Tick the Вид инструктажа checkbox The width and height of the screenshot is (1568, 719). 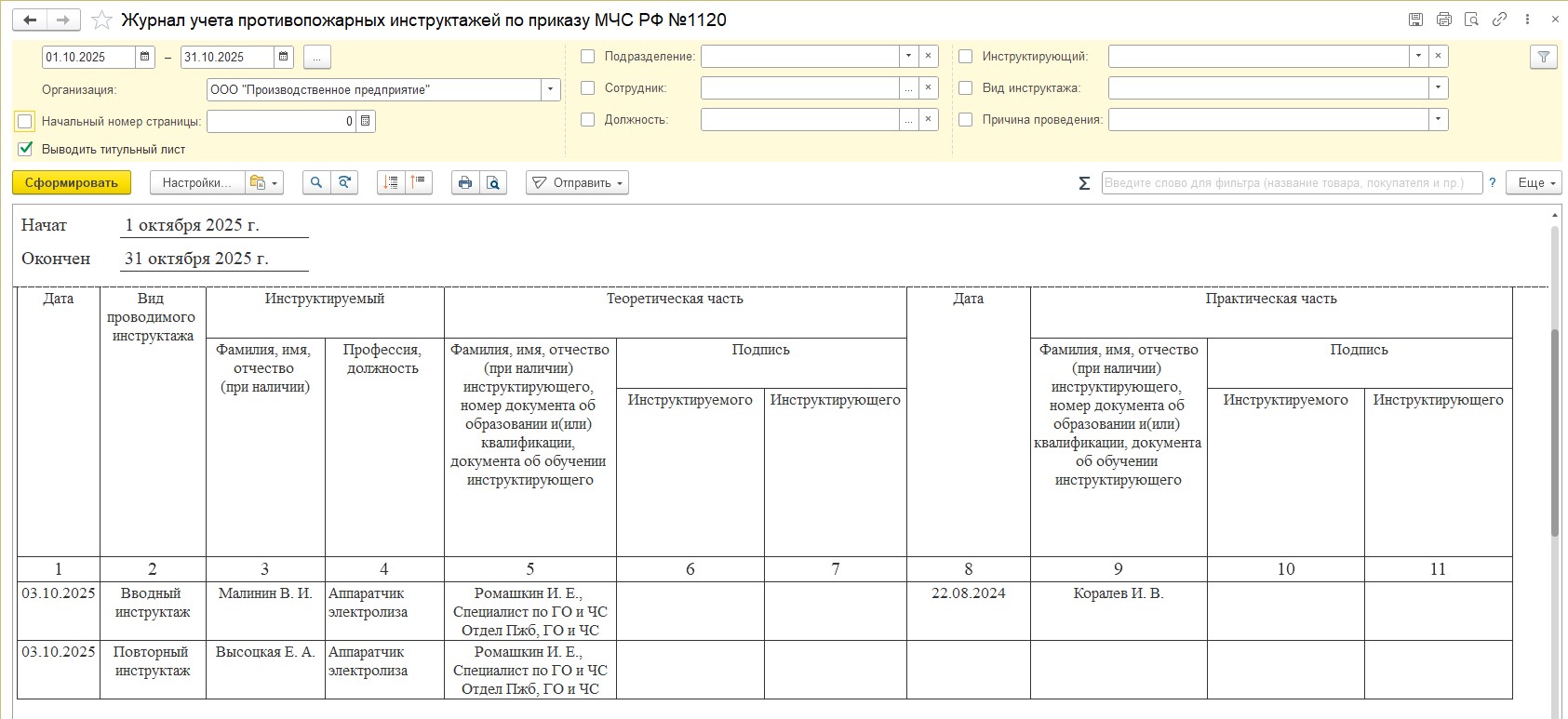coord(966,88)
